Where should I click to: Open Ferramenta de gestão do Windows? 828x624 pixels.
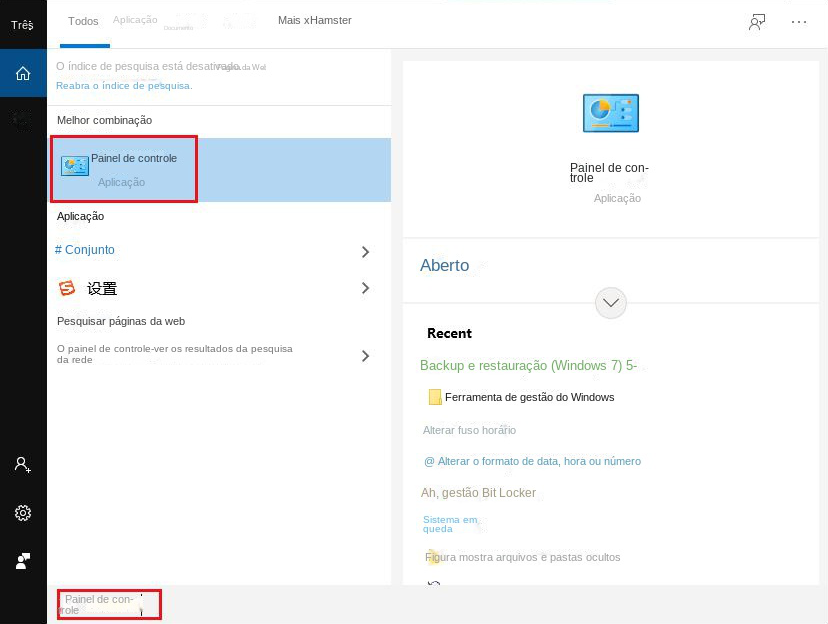tap(529, 397)
